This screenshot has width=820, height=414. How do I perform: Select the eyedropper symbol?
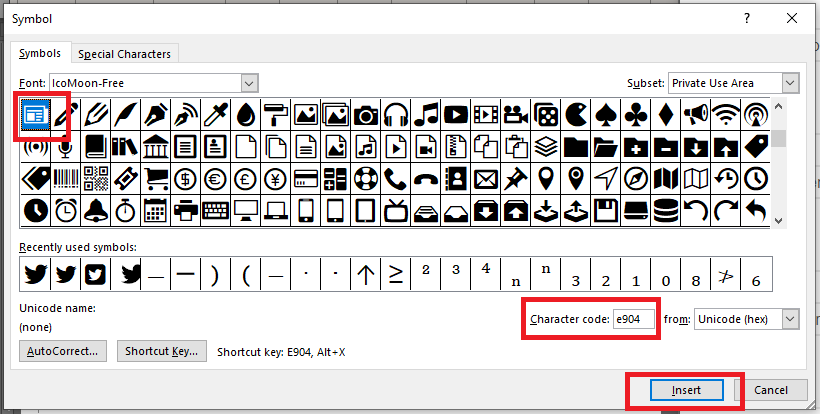(x=215, y=114)
